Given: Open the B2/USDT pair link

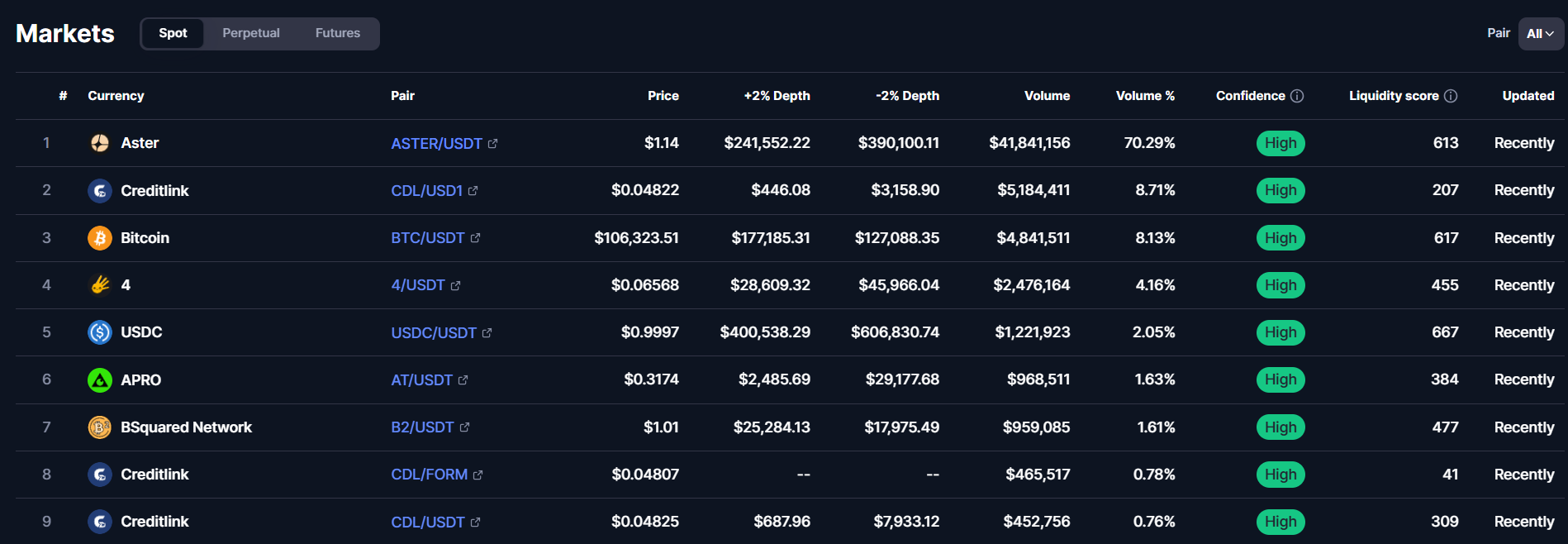Looking at the screenshot, I should coord(422,427).
